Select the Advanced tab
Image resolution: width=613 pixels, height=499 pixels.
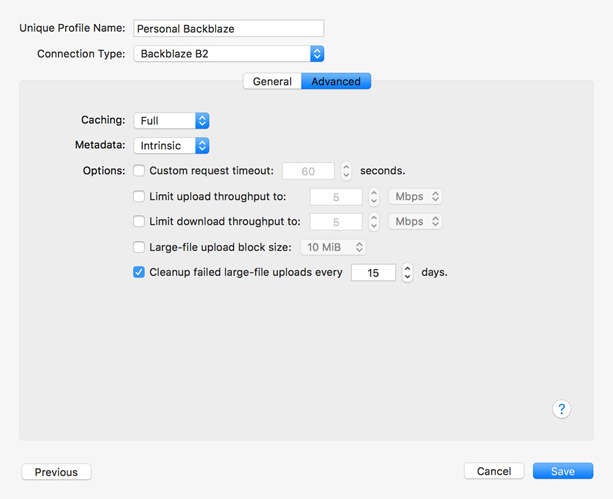click(x=336, y=81)
